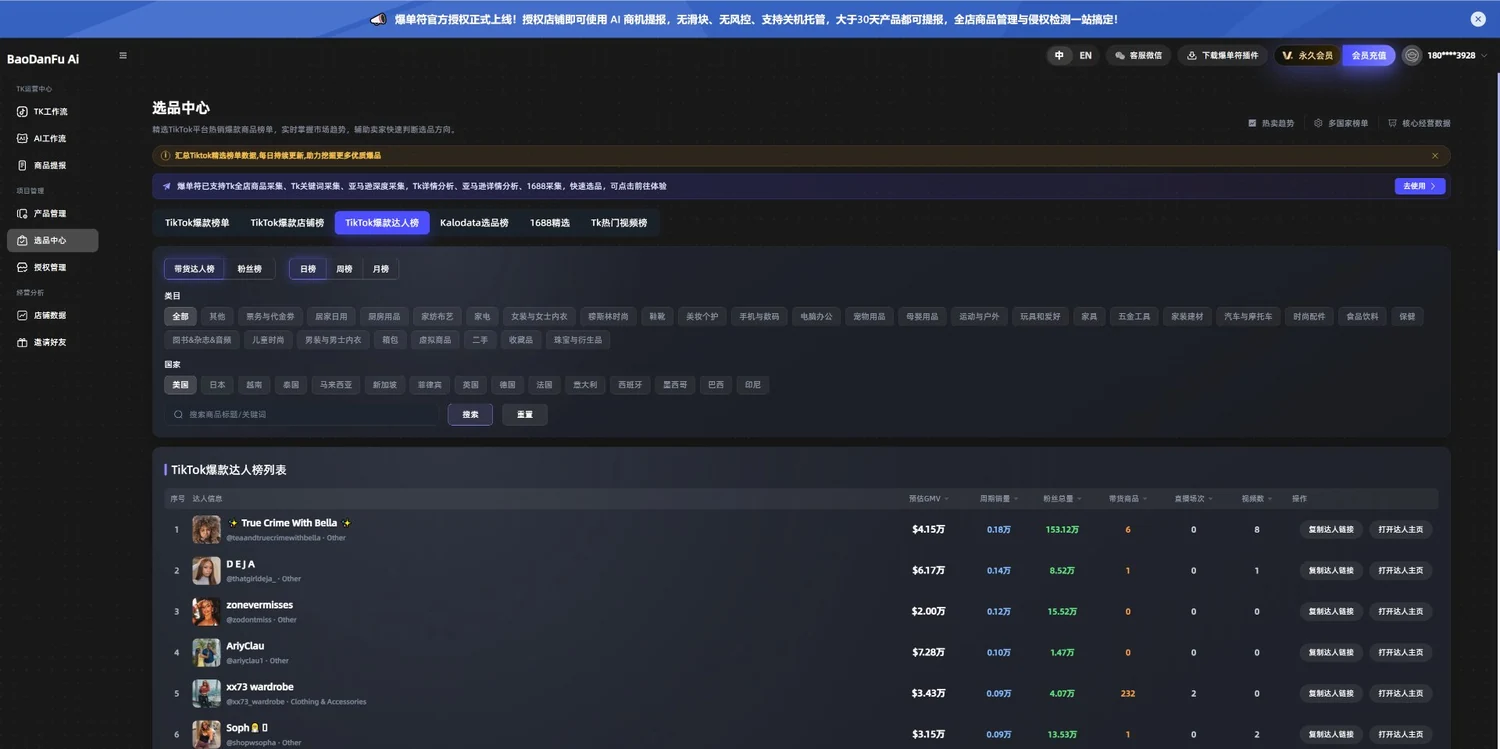Open the 1688精选 tab

pos(550,223)
